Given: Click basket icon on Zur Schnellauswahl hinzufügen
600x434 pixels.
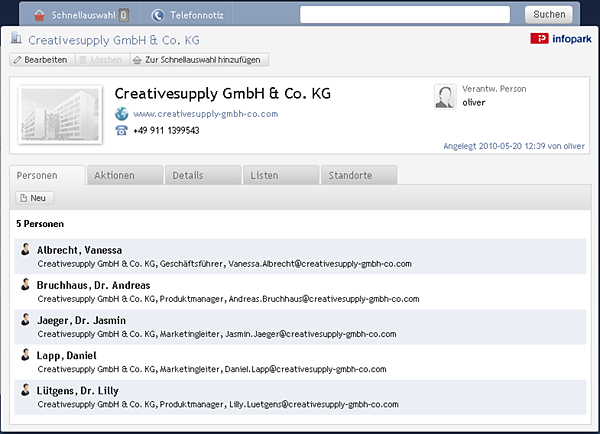Looking at the screenshot, I should tap(137, 60).
